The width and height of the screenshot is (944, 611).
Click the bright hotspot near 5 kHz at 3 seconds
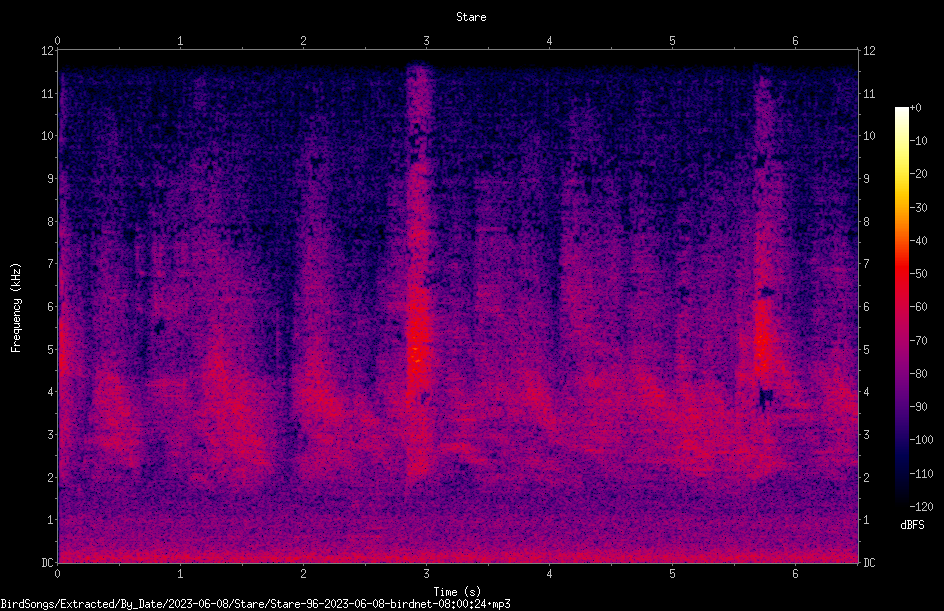(x=416, y=354)
